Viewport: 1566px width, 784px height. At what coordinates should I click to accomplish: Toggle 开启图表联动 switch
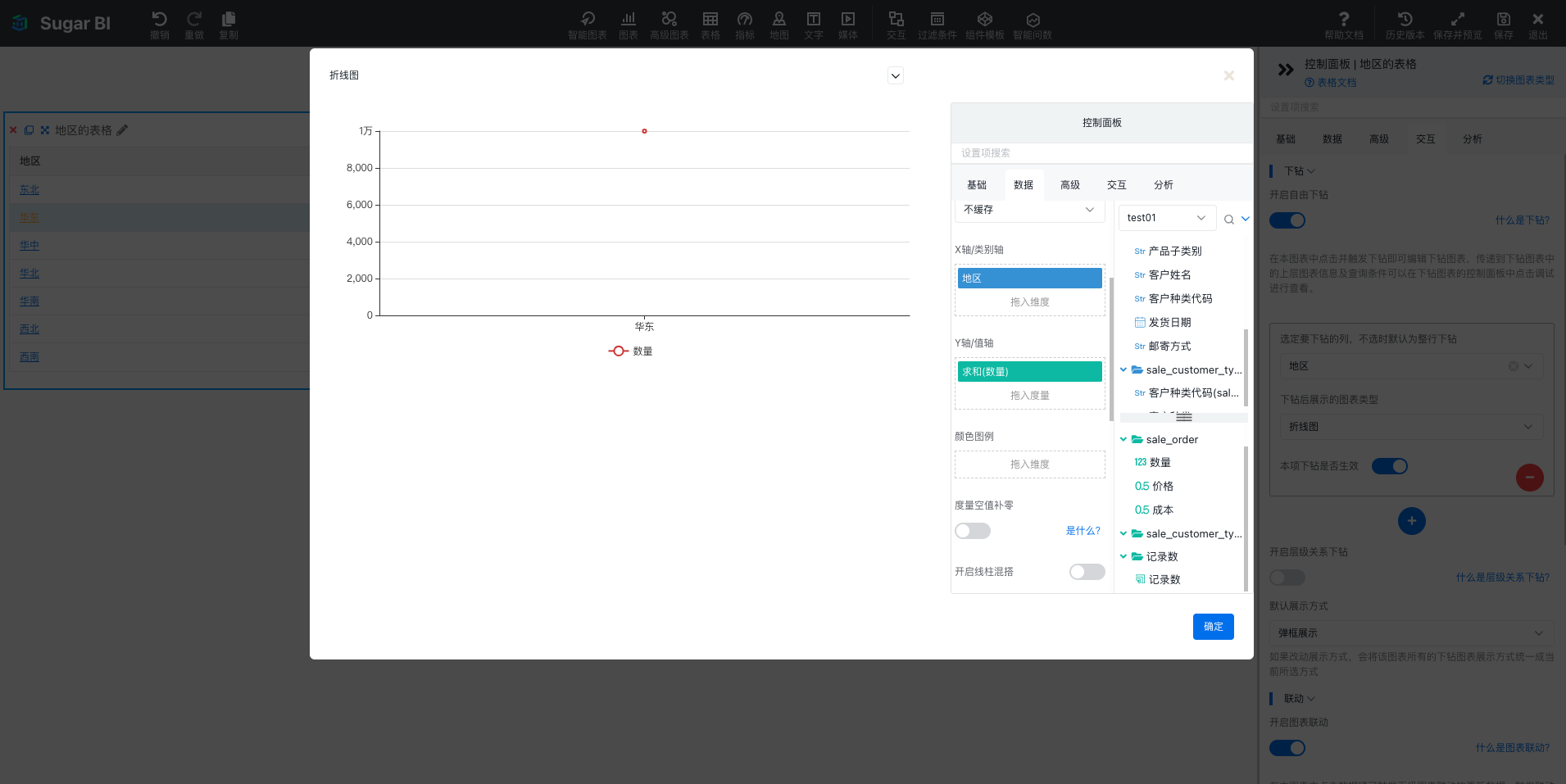point(1287,748)
